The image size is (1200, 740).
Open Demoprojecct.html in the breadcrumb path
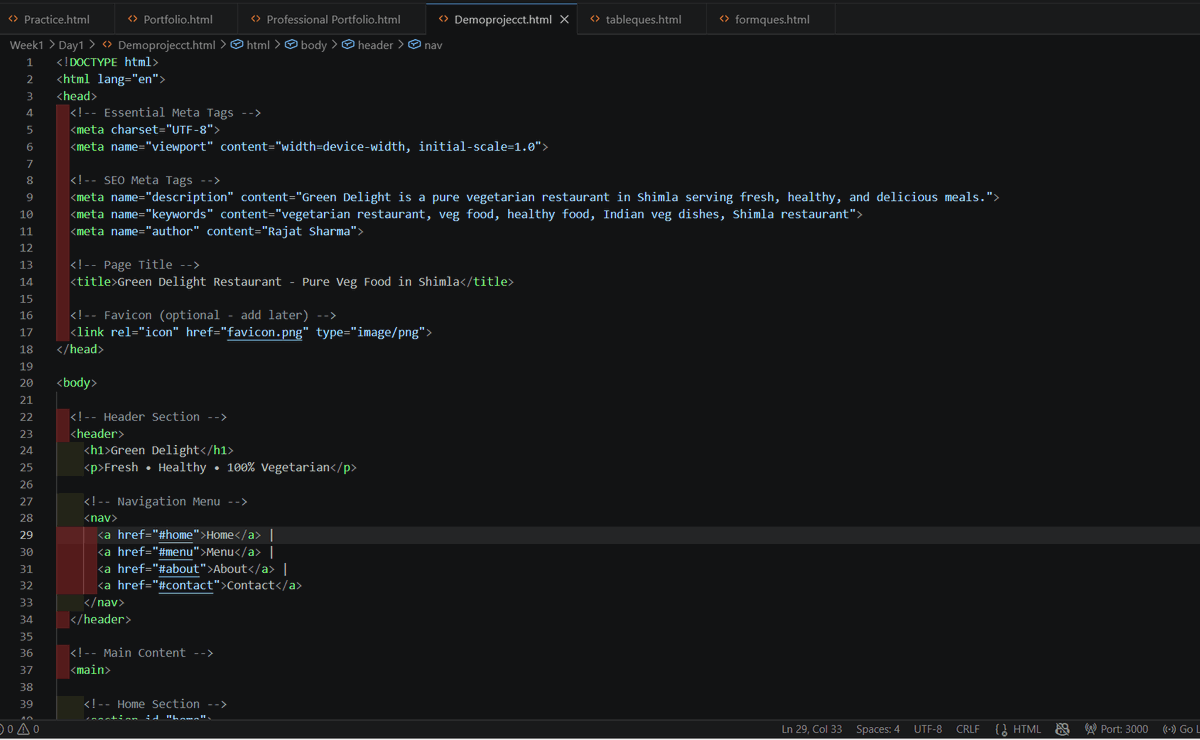pyautogui.click(x=166, y=45)
